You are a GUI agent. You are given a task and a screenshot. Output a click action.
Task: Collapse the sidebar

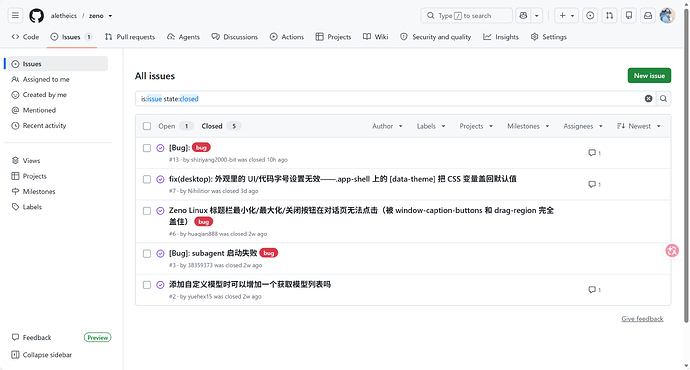[42, 355]
